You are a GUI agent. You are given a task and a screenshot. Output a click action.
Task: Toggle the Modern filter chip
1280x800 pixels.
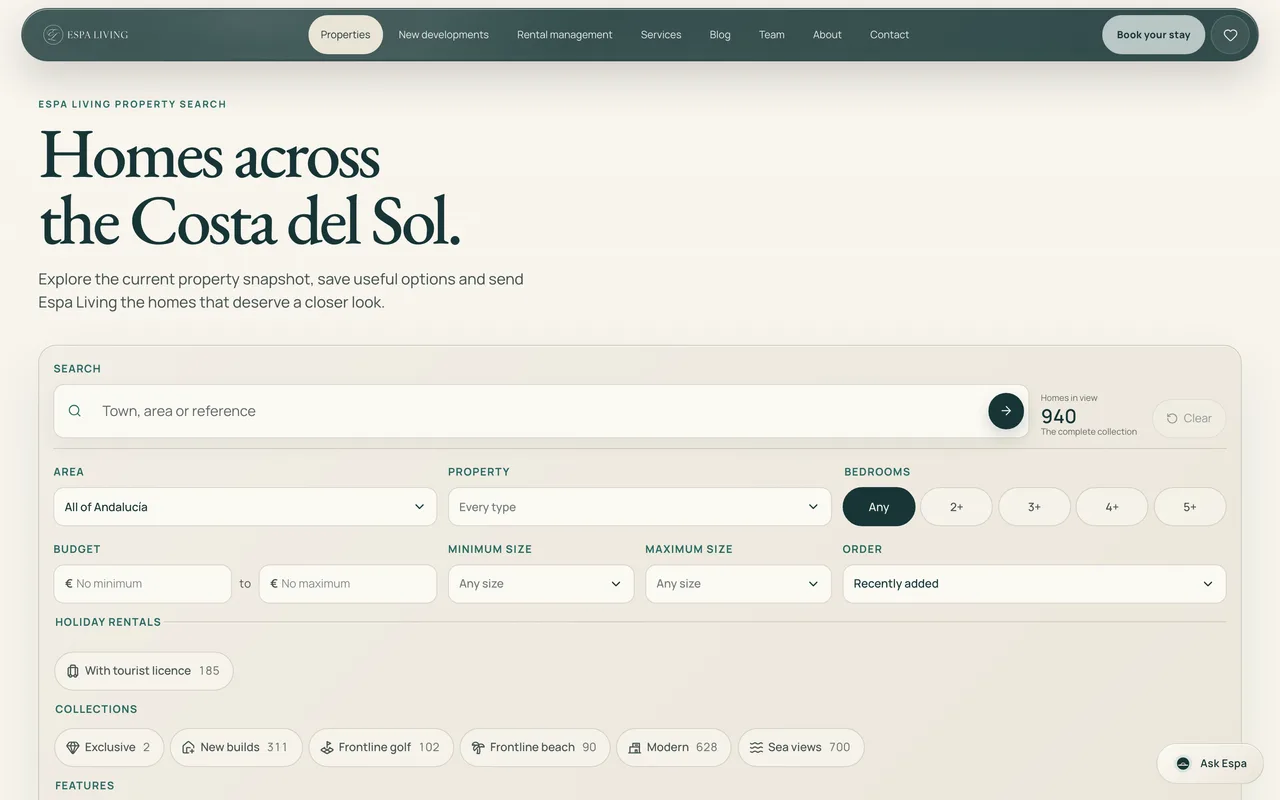point(674,747)
